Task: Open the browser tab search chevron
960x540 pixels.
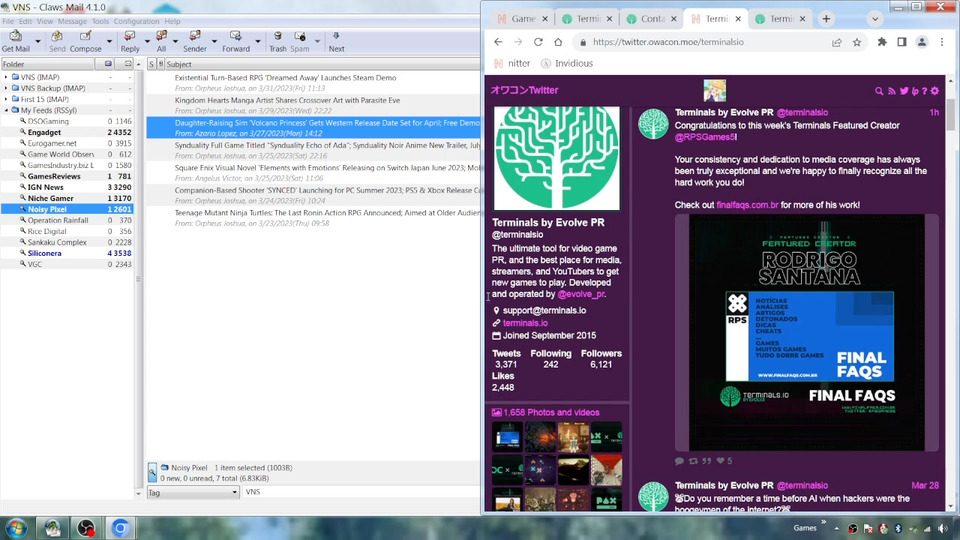Action: (x=875, y=19)
